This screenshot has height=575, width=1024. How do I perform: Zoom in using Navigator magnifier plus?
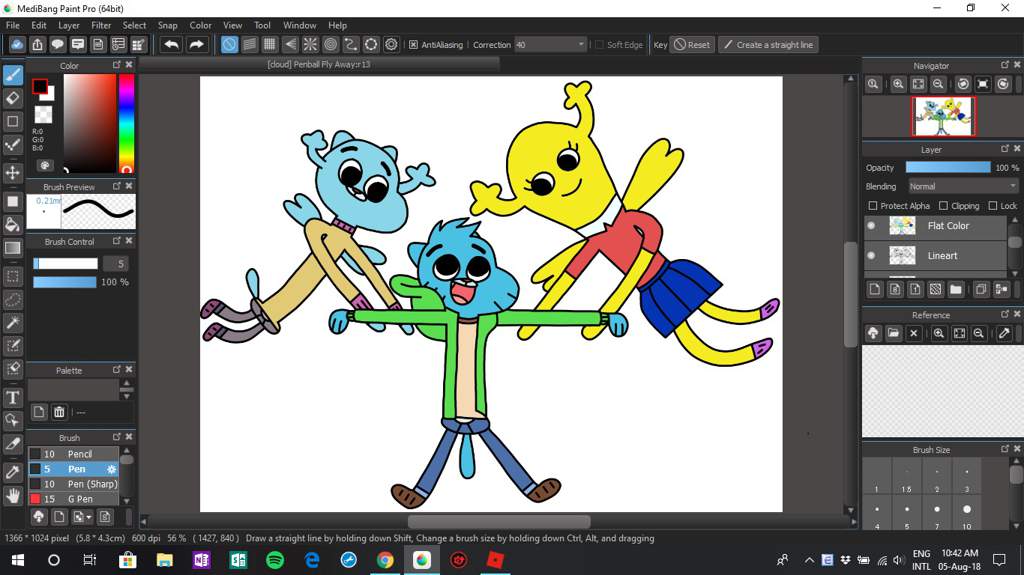pyautogui.click(x=899, y=84)
